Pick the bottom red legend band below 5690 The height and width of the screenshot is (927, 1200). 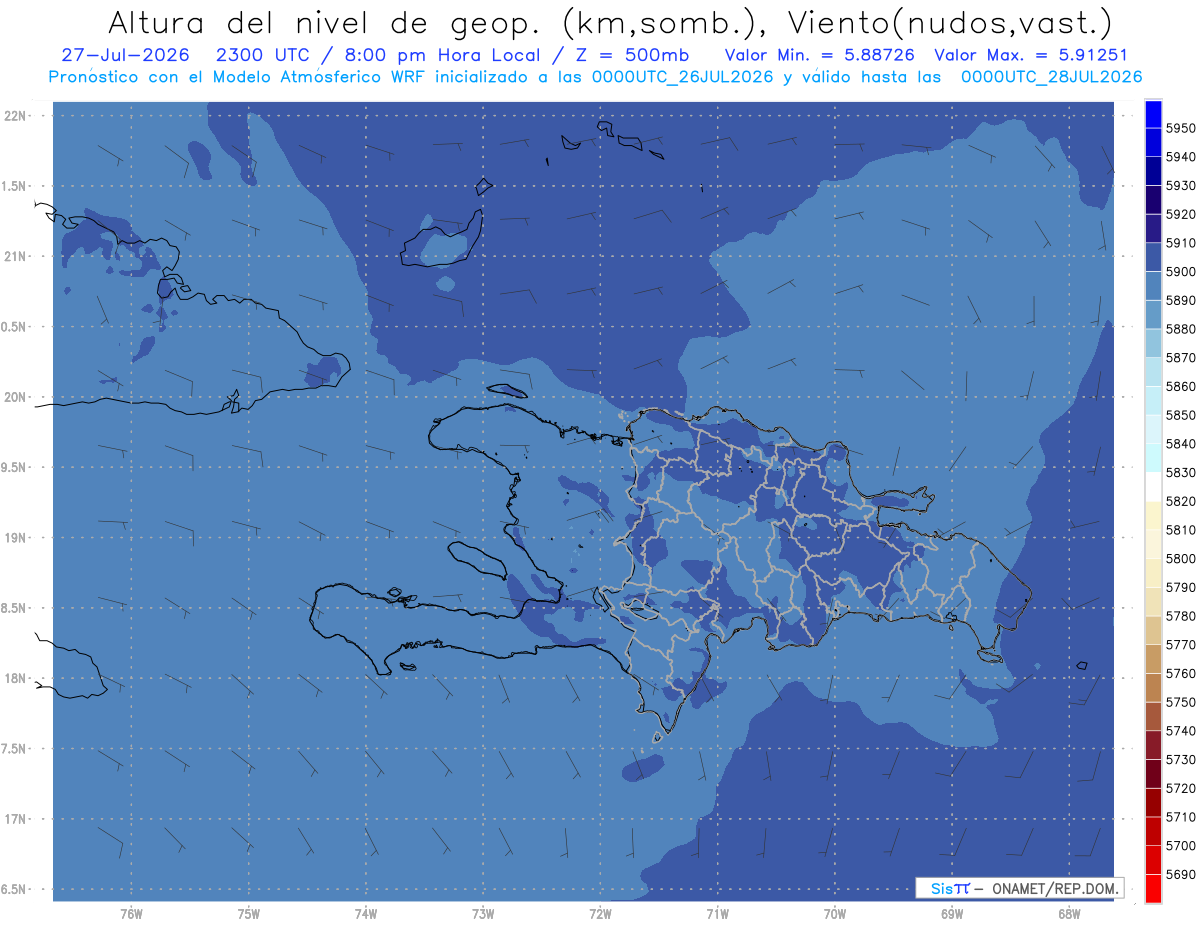coord(1153,888)
